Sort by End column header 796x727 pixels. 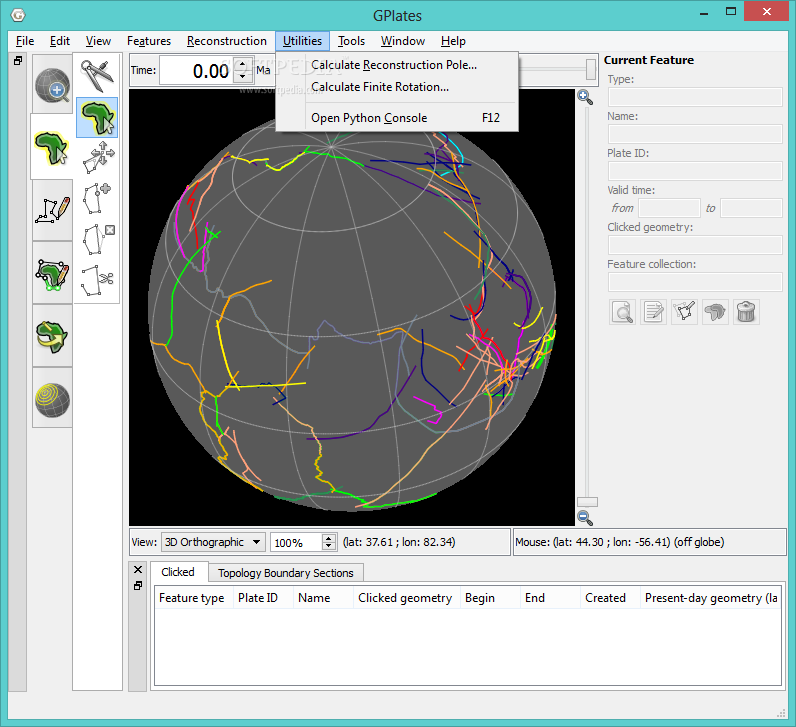[x=550, y=598]
